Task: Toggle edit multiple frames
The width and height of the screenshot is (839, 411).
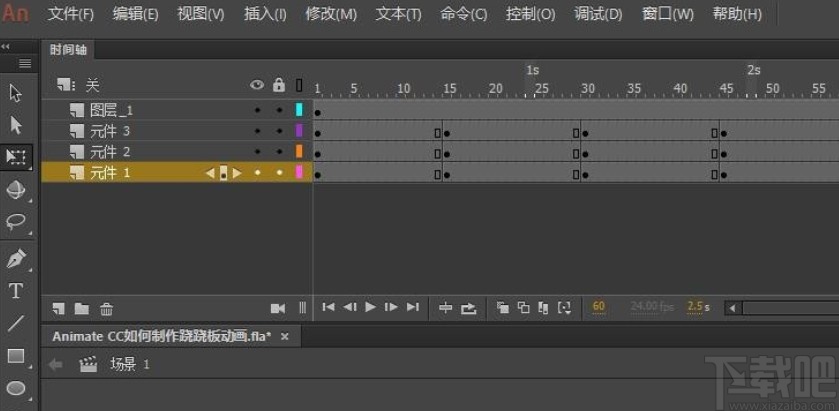Action: pyautogui.click(x=543, y=308)
